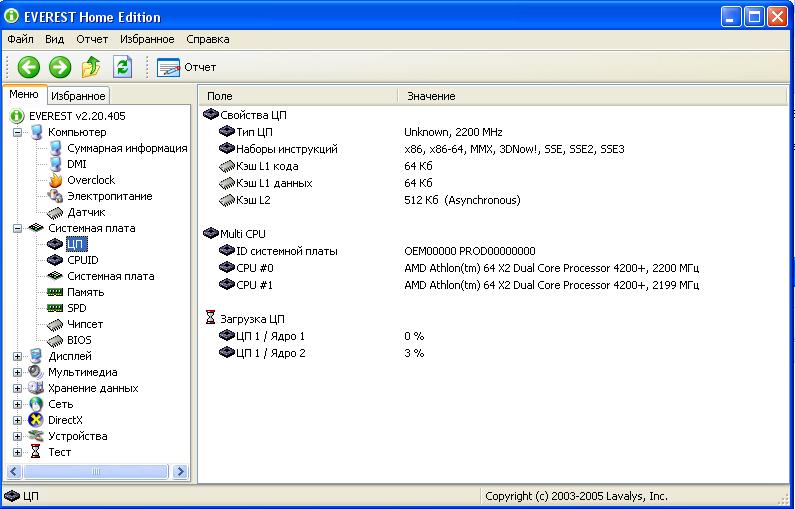The width and height of the screenshot is (795, 509).
Task: Click the Значение column header
Action: [x=430, y=96]
